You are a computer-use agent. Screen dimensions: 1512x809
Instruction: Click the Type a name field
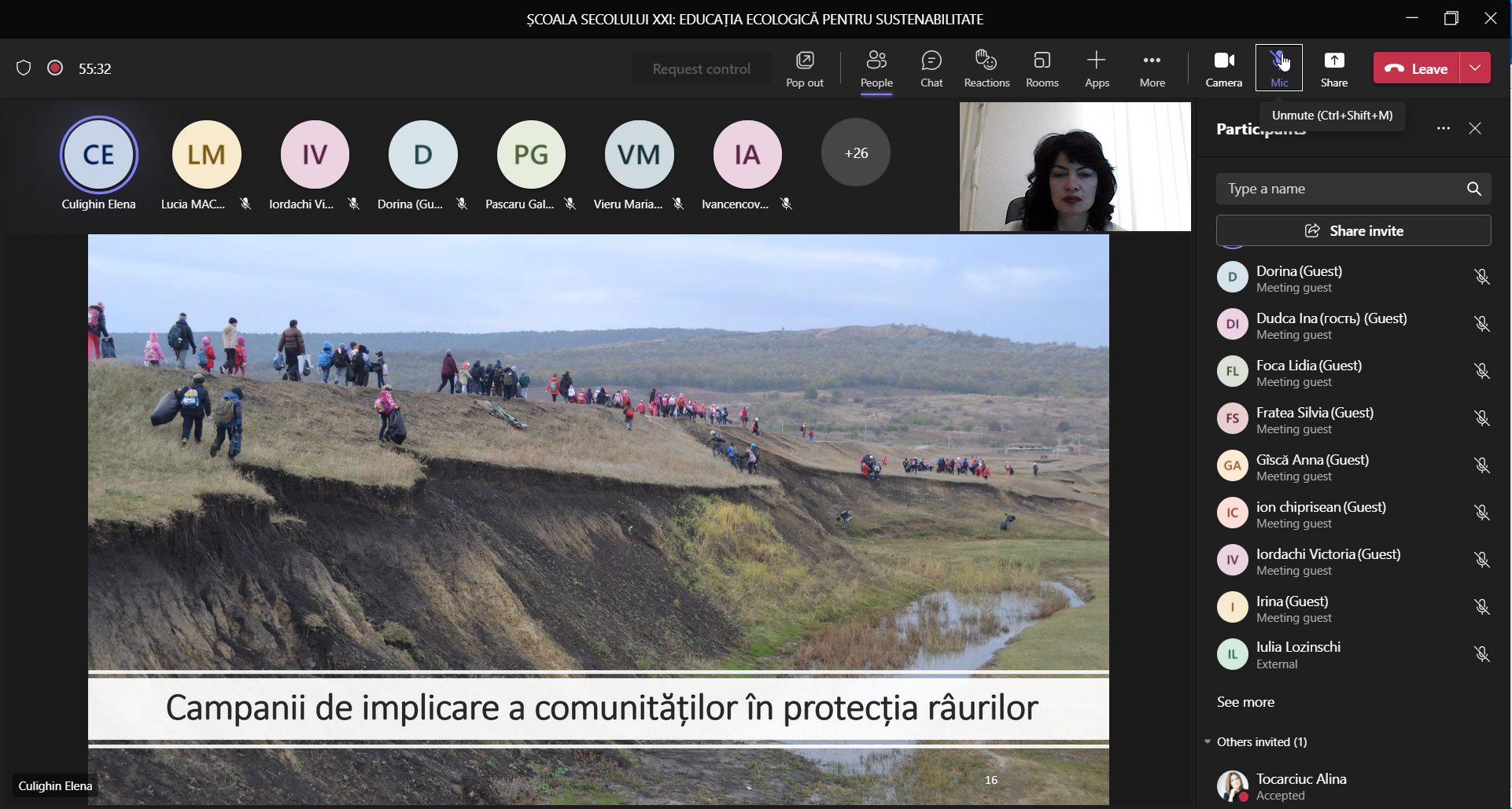tap(1337, 189)
